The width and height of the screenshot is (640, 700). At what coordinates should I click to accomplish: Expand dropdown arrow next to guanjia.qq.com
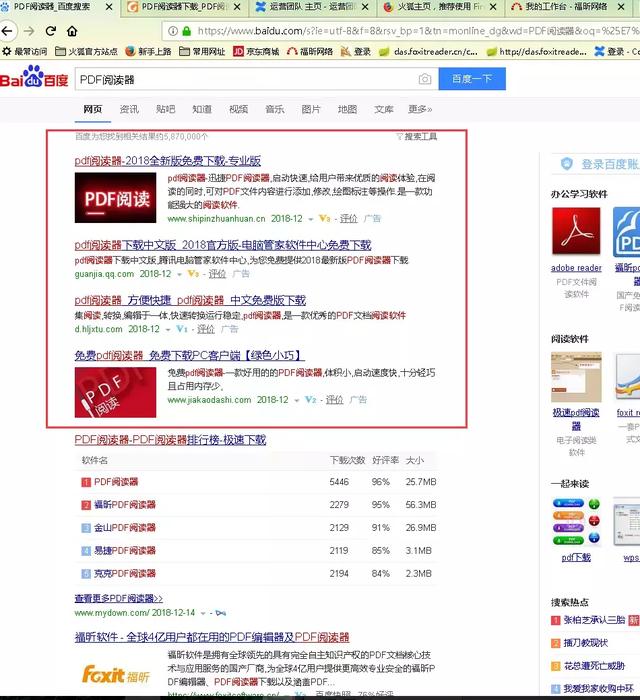coord(179,275)
